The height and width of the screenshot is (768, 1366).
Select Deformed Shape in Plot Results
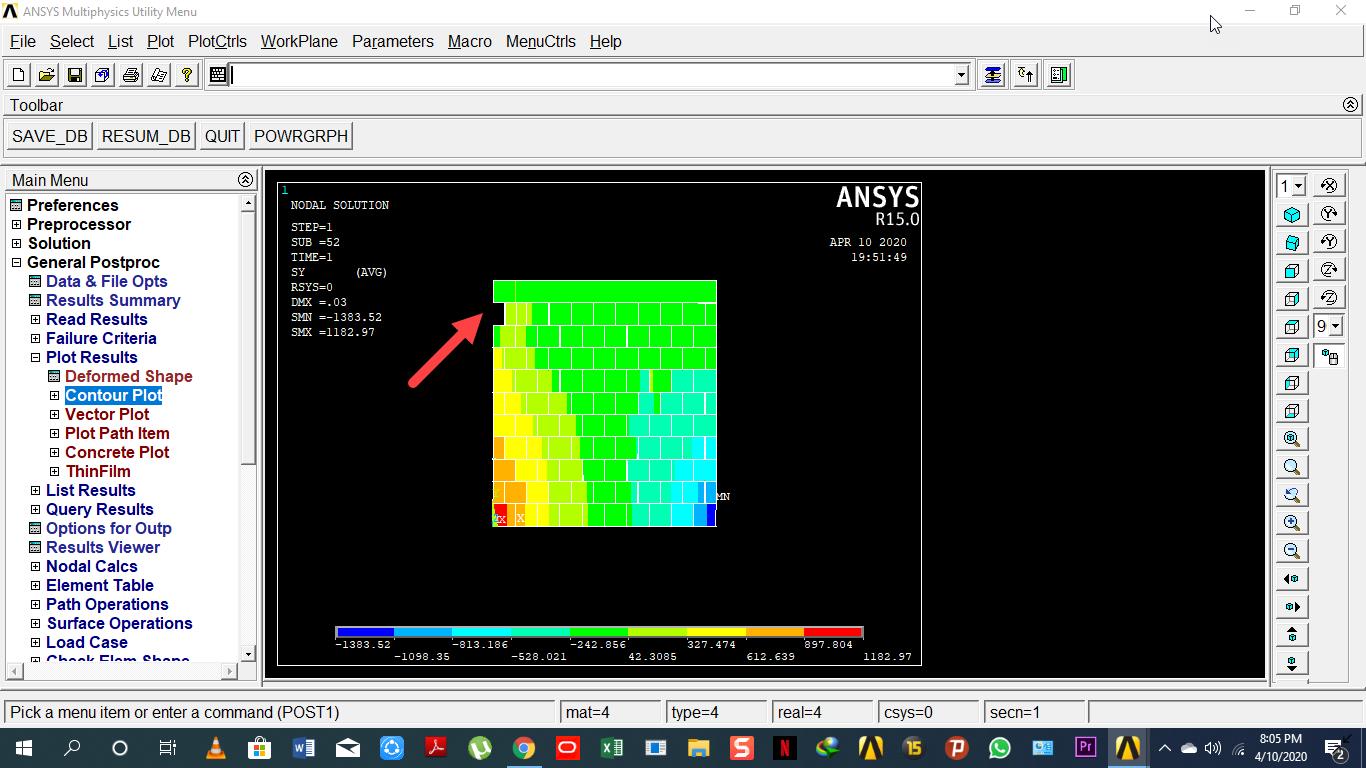click(129, 376)
